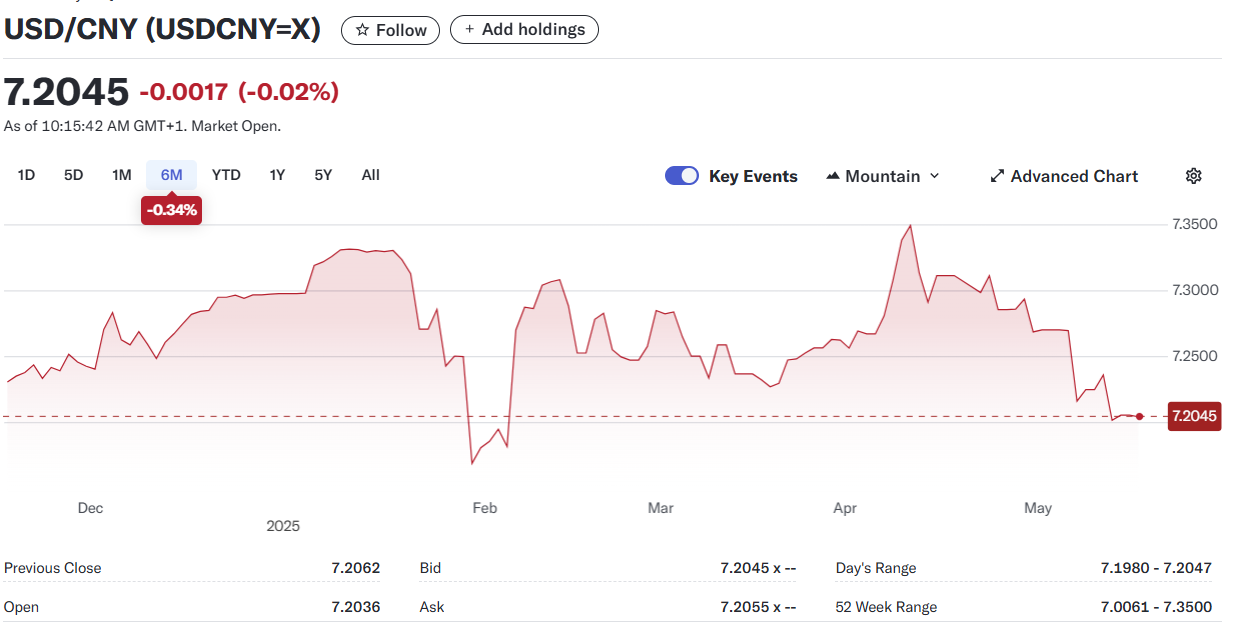Switch to the 5D time range
Image resolution: width=1235 pixels, height=636 pixels.
pyautogui.click(x=73, y=175)
